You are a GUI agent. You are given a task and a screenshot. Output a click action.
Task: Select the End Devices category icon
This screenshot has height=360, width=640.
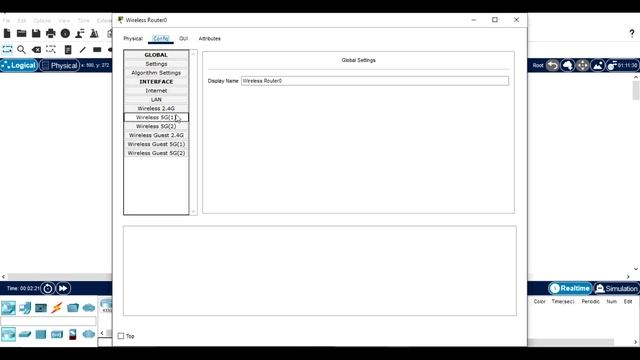point(25,308)
